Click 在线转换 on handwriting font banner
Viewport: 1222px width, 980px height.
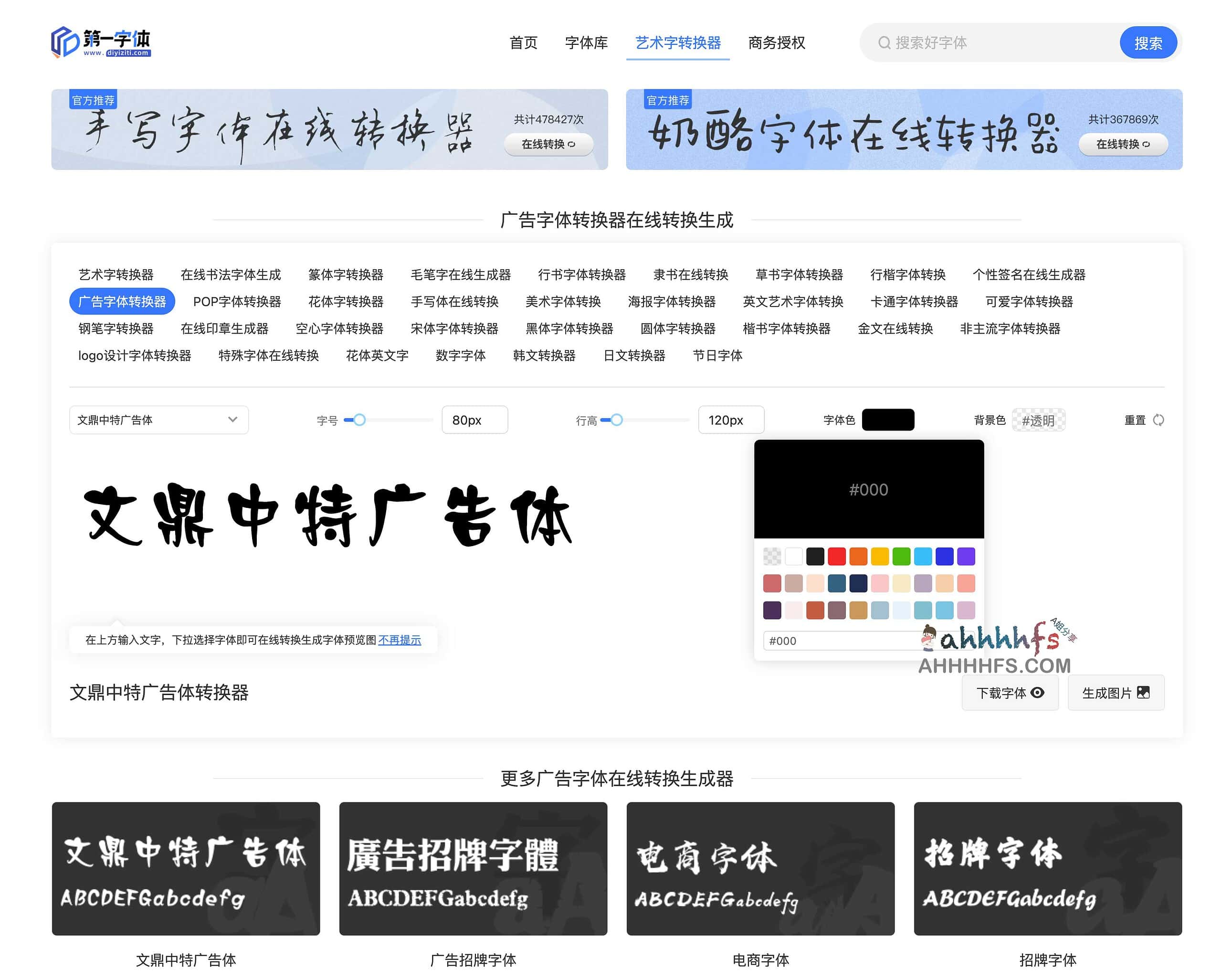point(548,144)
